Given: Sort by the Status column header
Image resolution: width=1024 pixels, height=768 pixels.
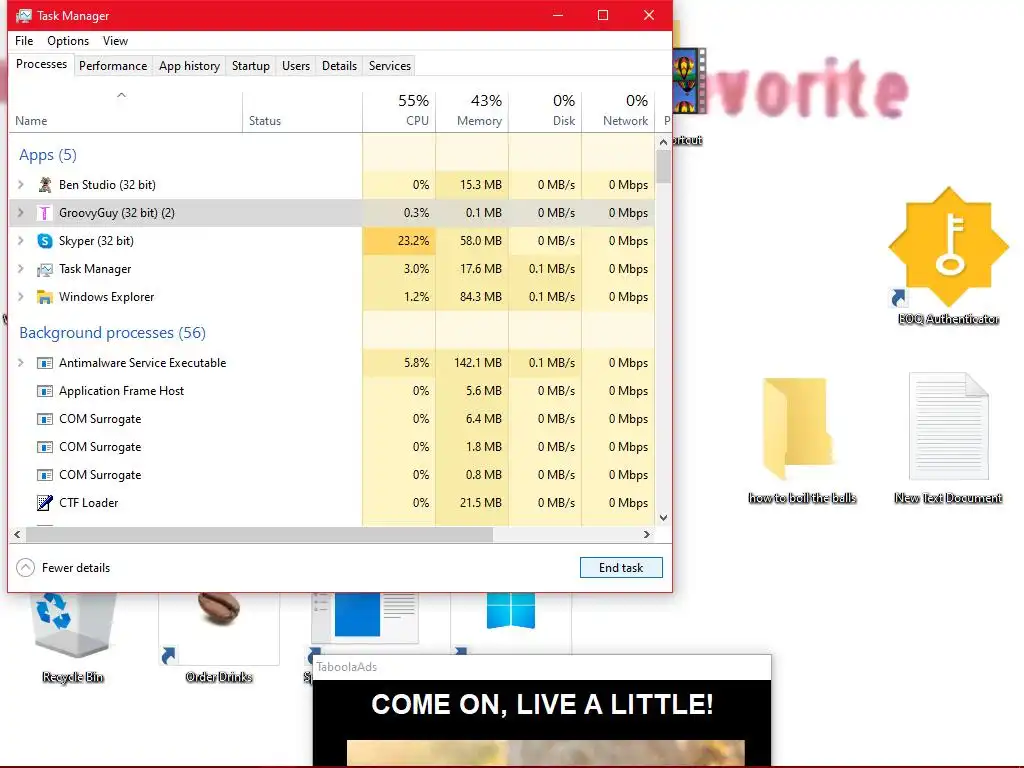Looking at the screenshot, I should coord(302,112).
